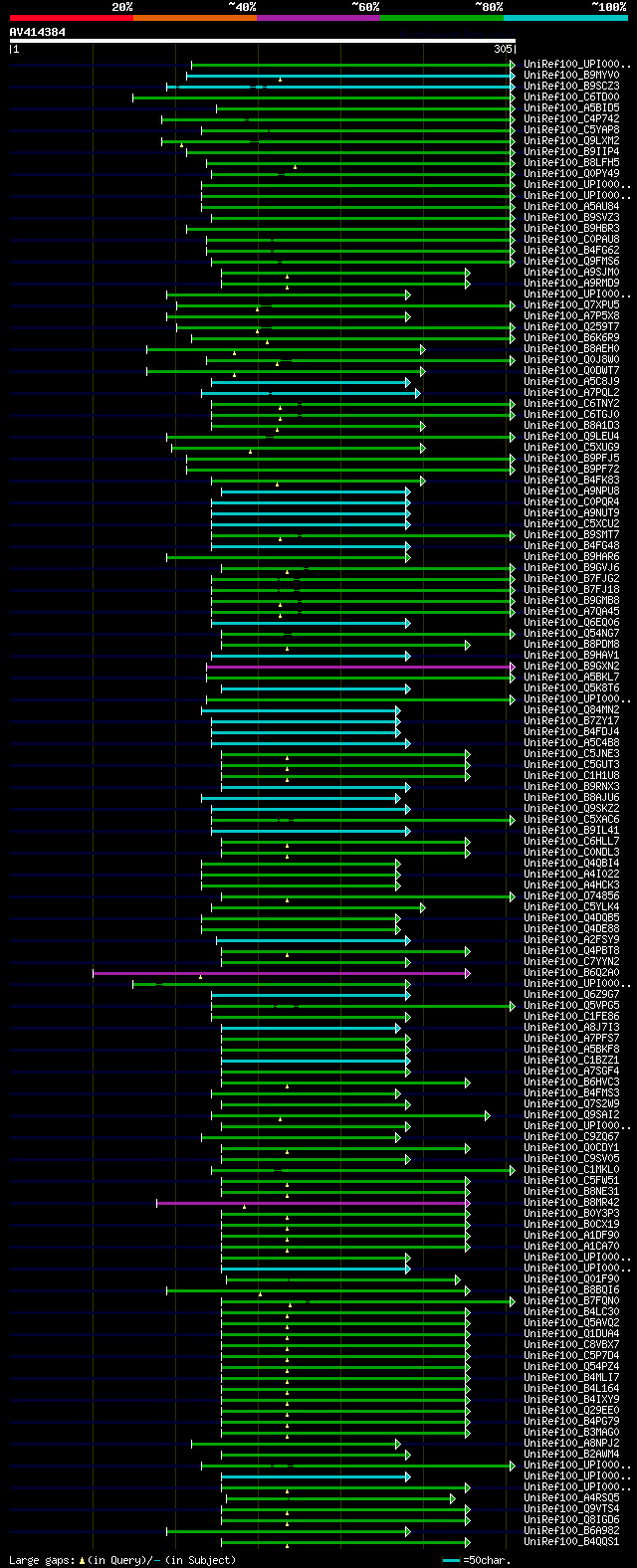Select the UniRef100_B7FQN0 label
637x1568 pixels.
pos(571,1300)
